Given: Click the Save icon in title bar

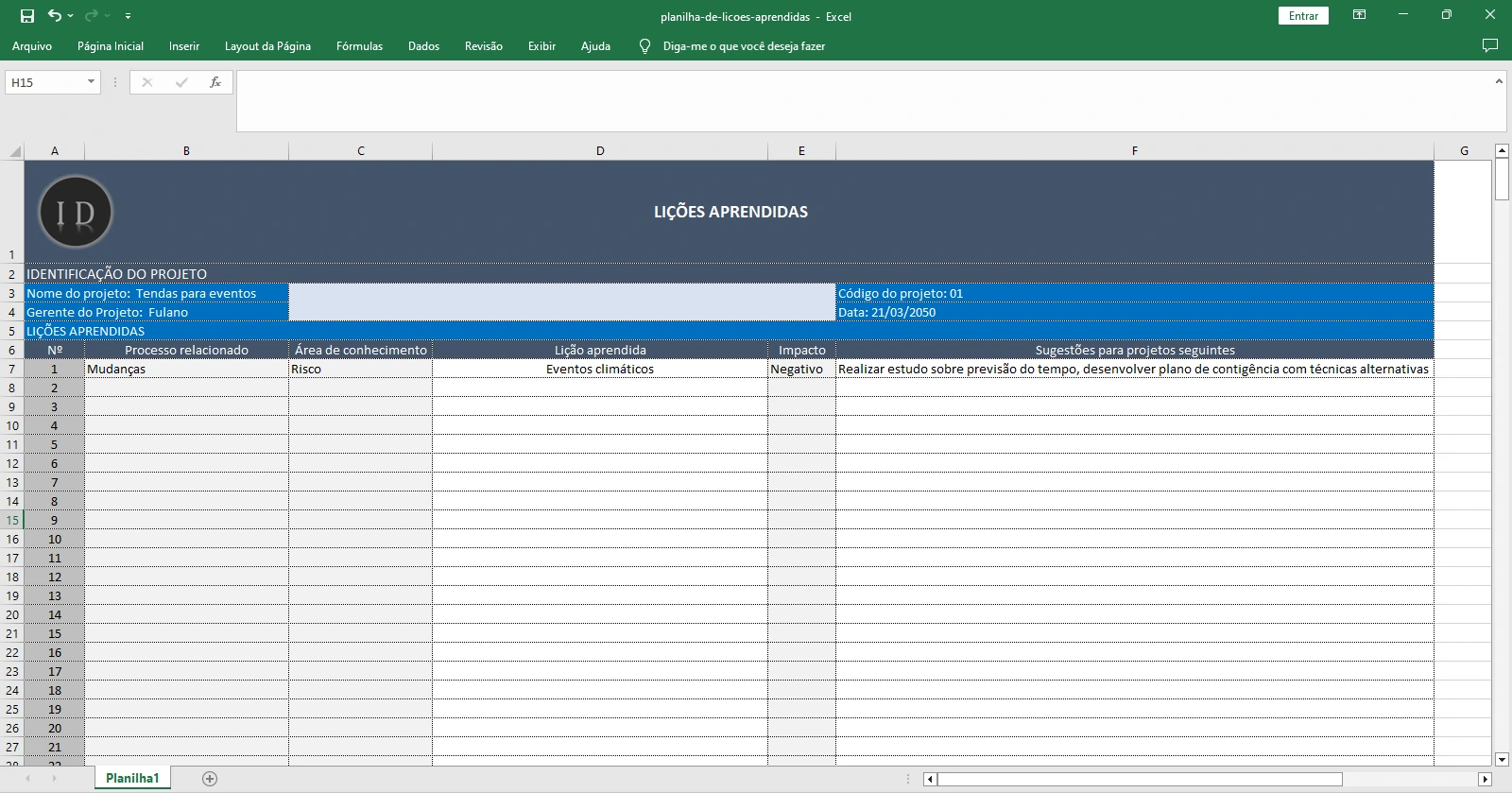Looking at the screenshot, I should pyautogui.click(x=26, y=16).
